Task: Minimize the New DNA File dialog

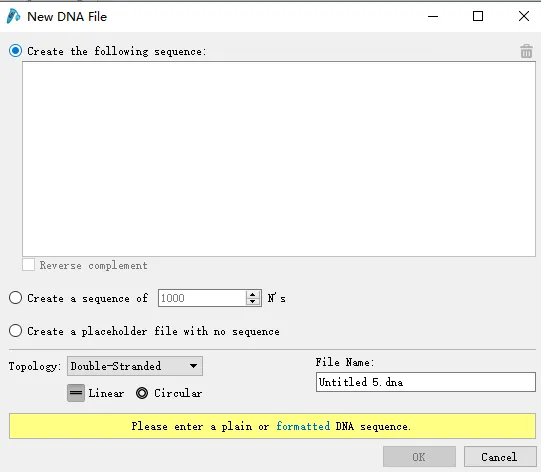Action: pos(433,16)
